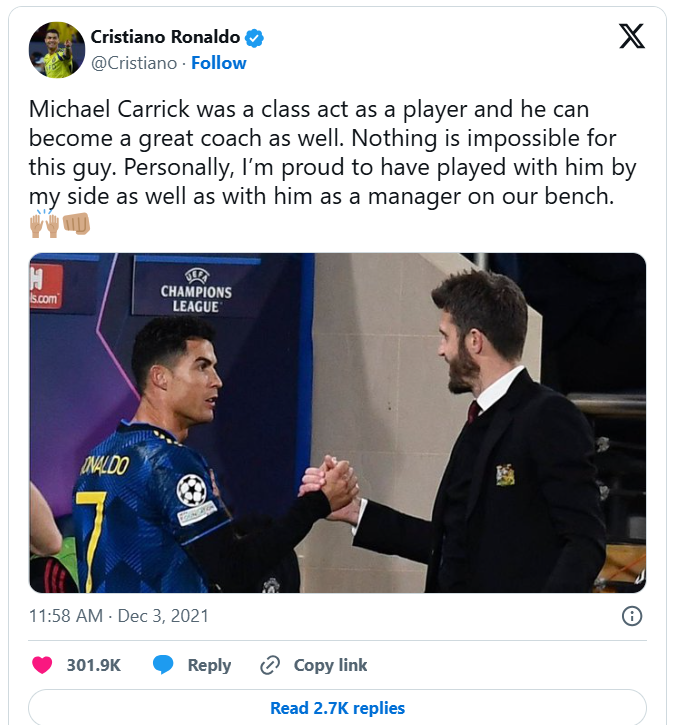Follow the @Cristiano account
This screenshot has width=673, height=725.
218,63
